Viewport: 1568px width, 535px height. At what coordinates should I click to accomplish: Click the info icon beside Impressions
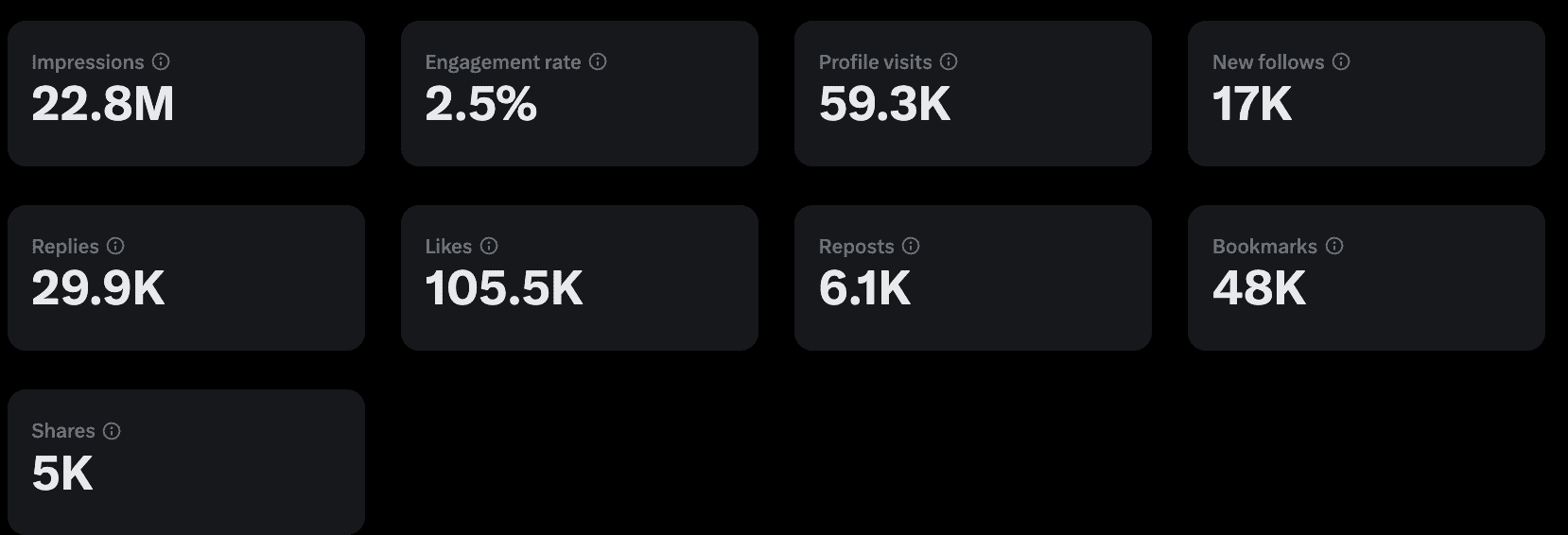coord(161,61)
